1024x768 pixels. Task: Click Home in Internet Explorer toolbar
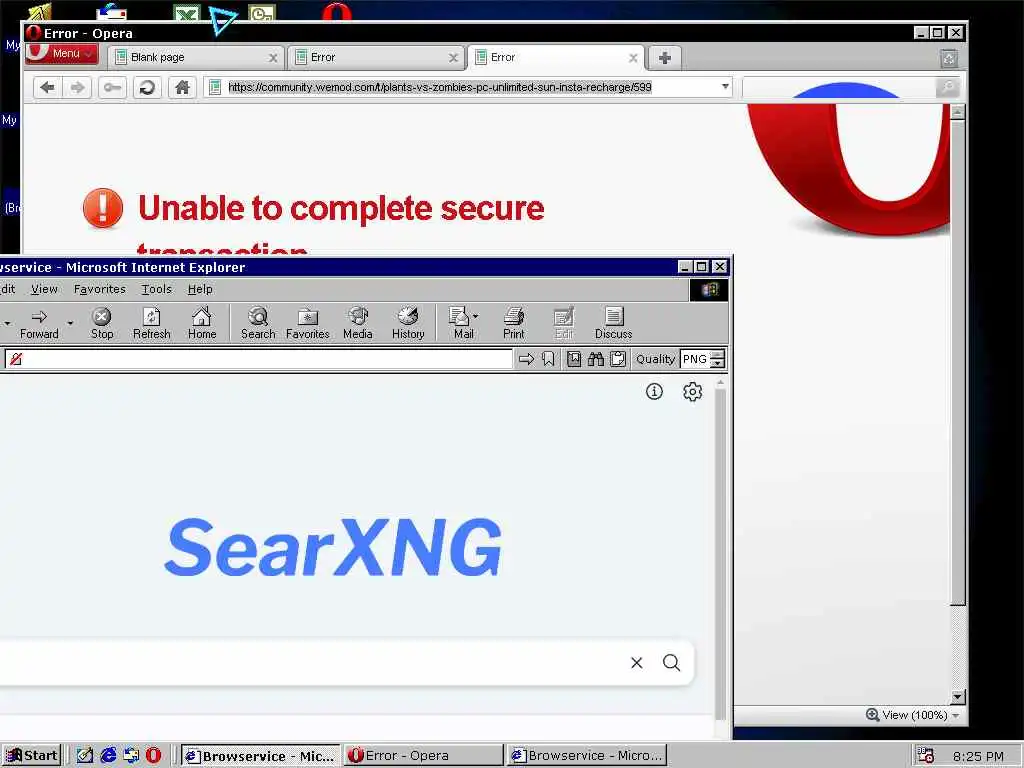pos(202,323)
